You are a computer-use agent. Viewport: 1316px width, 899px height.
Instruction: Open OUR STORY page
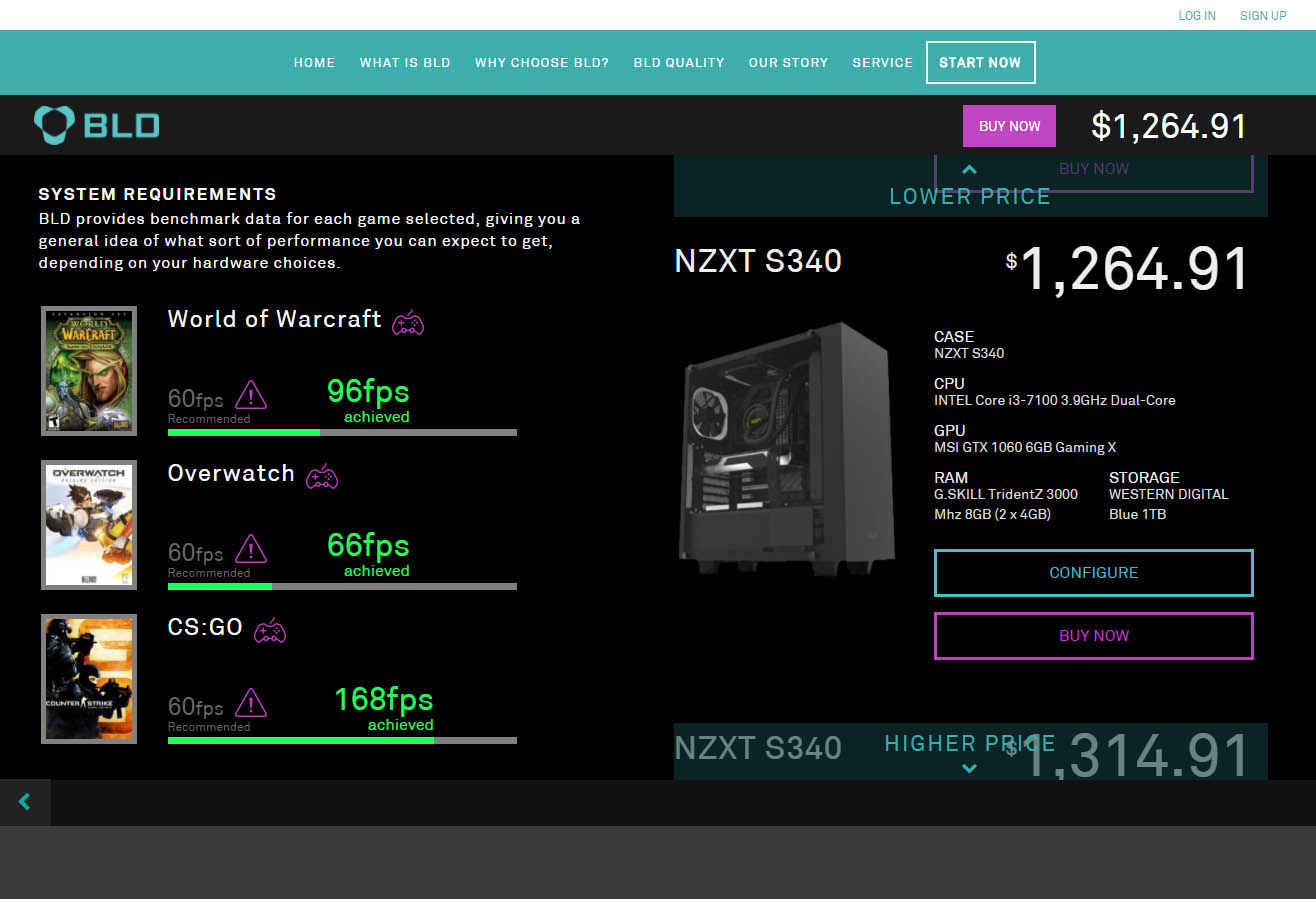pos(788,62)
